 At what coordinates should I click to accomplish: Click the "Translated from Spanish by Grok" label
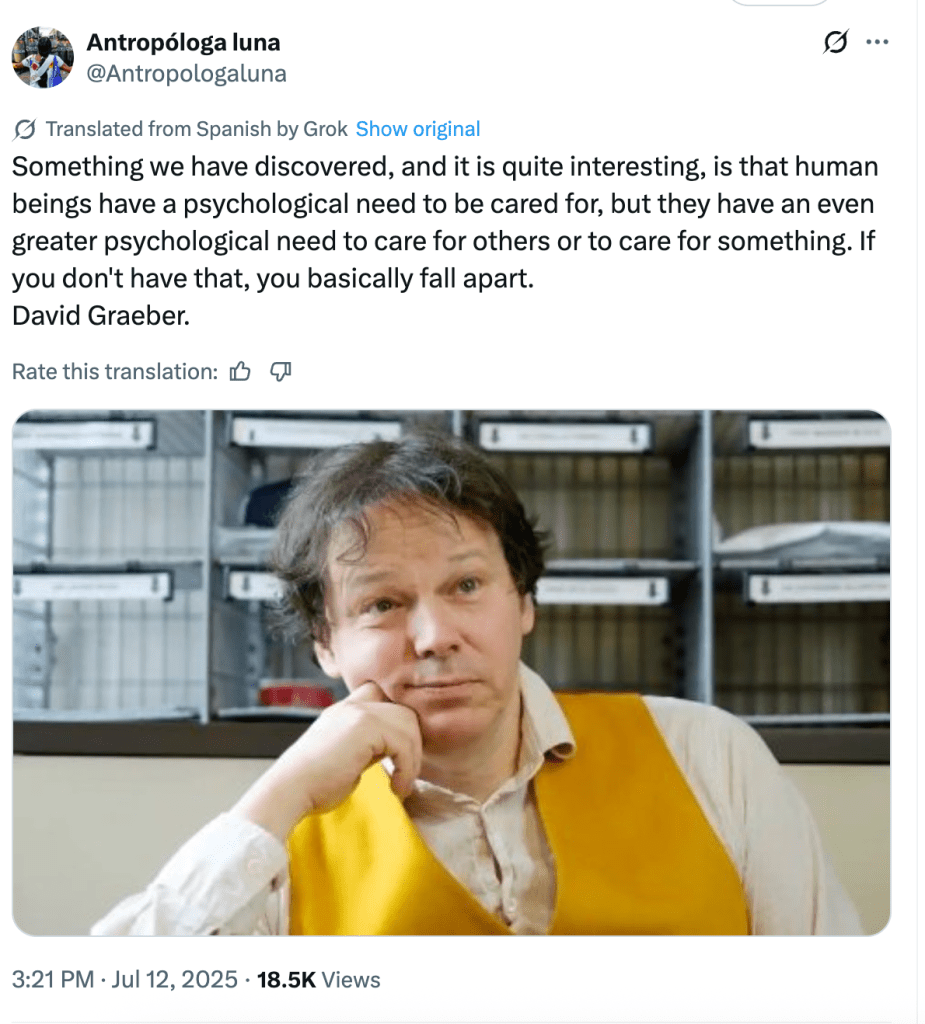(196, 129)
